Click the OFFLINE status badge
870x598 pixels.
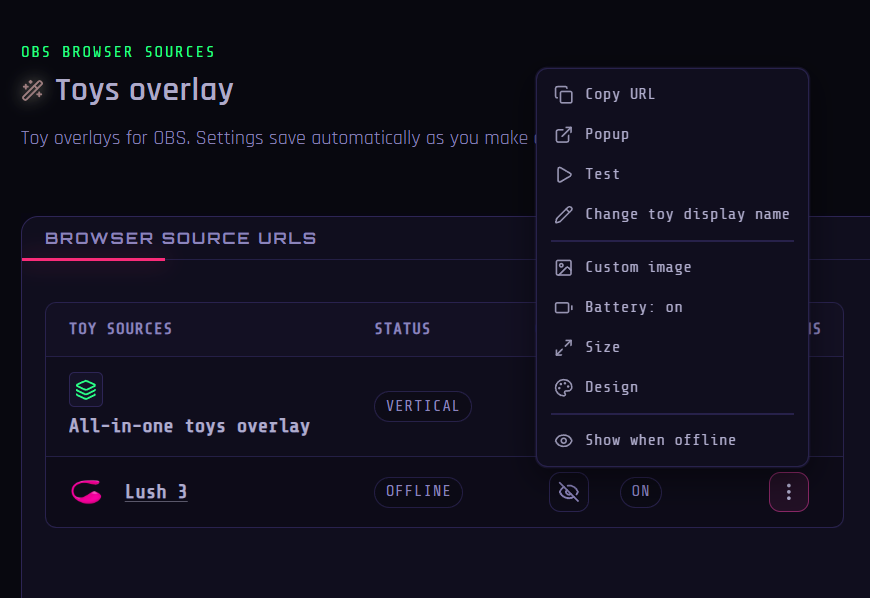click(418, 491)
